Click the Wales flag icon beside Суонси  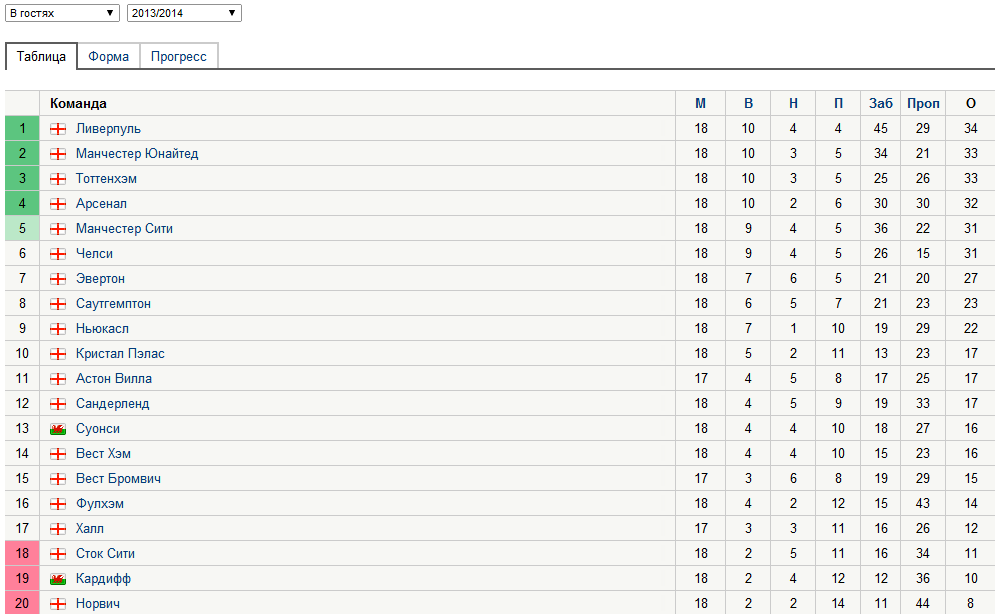(60, 428)
